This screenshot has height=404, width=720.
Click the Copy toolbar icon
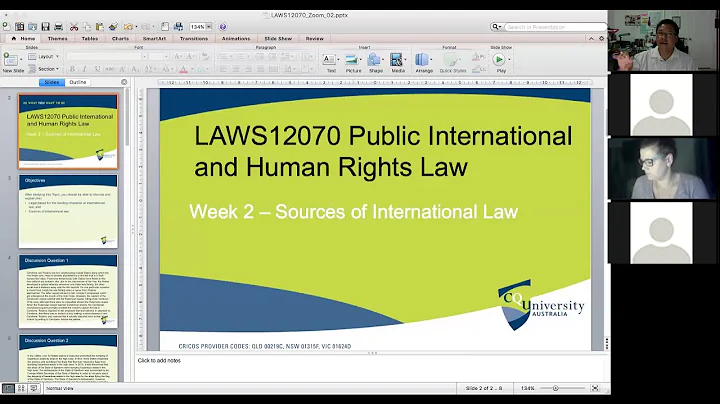pos(87,27)
